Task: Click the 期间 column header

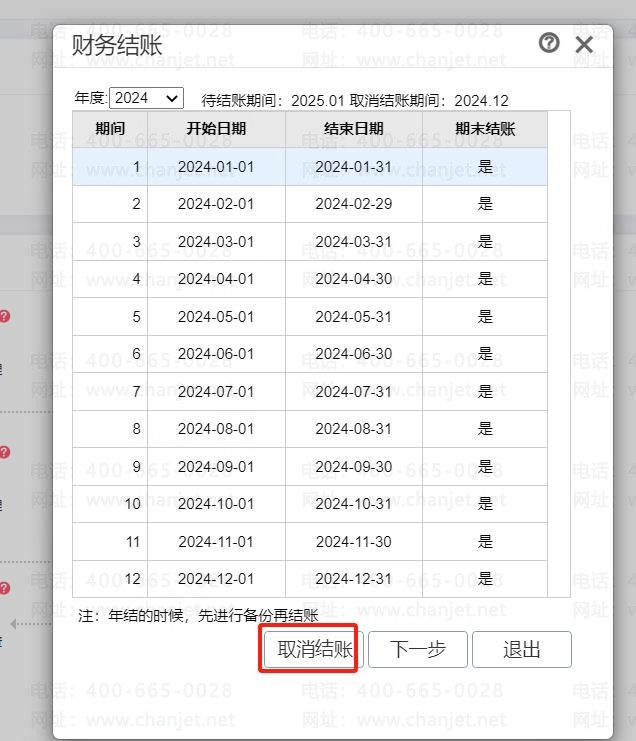Action: (110, 129)
